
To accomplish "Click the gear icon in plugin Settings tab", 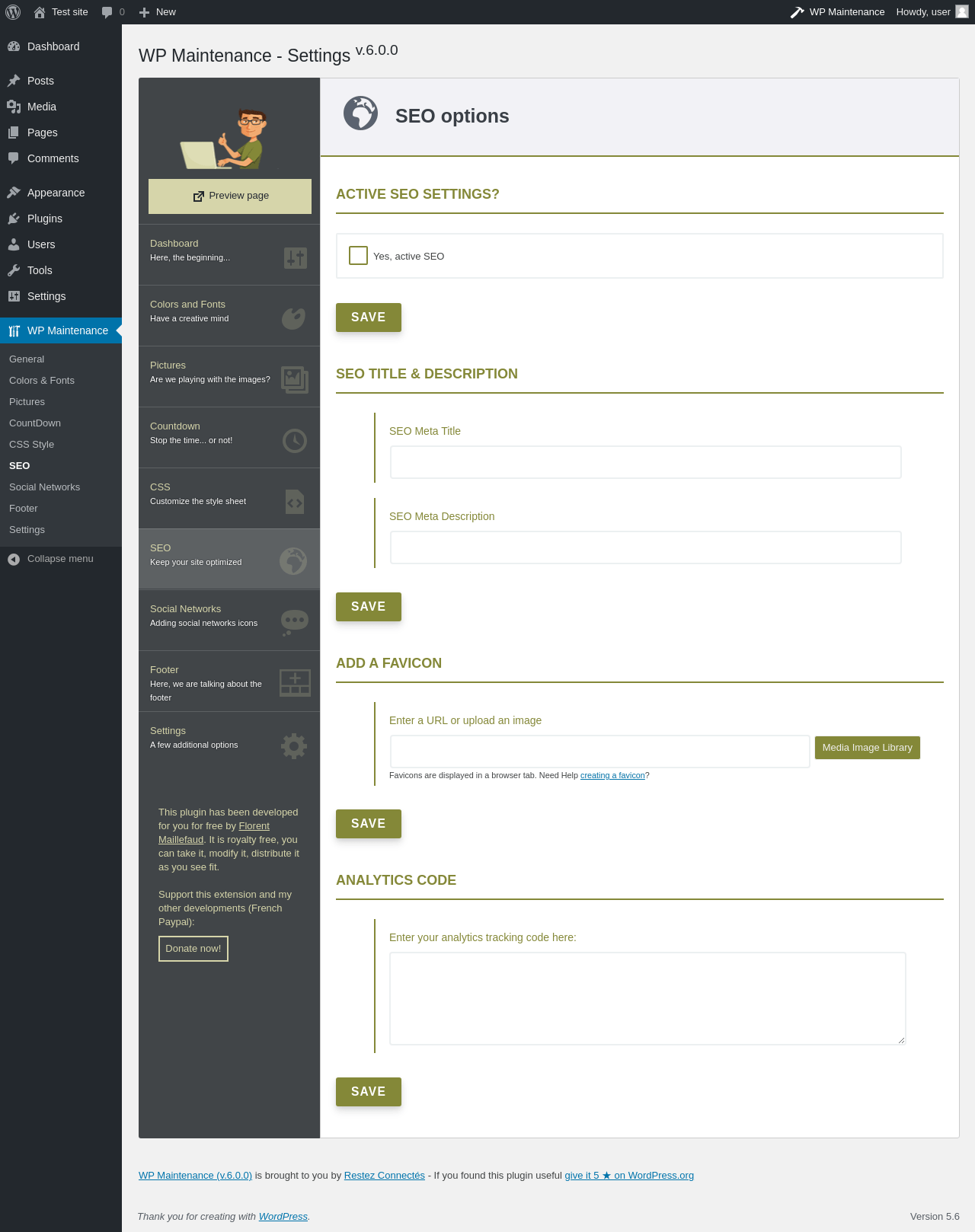I will point(294,745).
